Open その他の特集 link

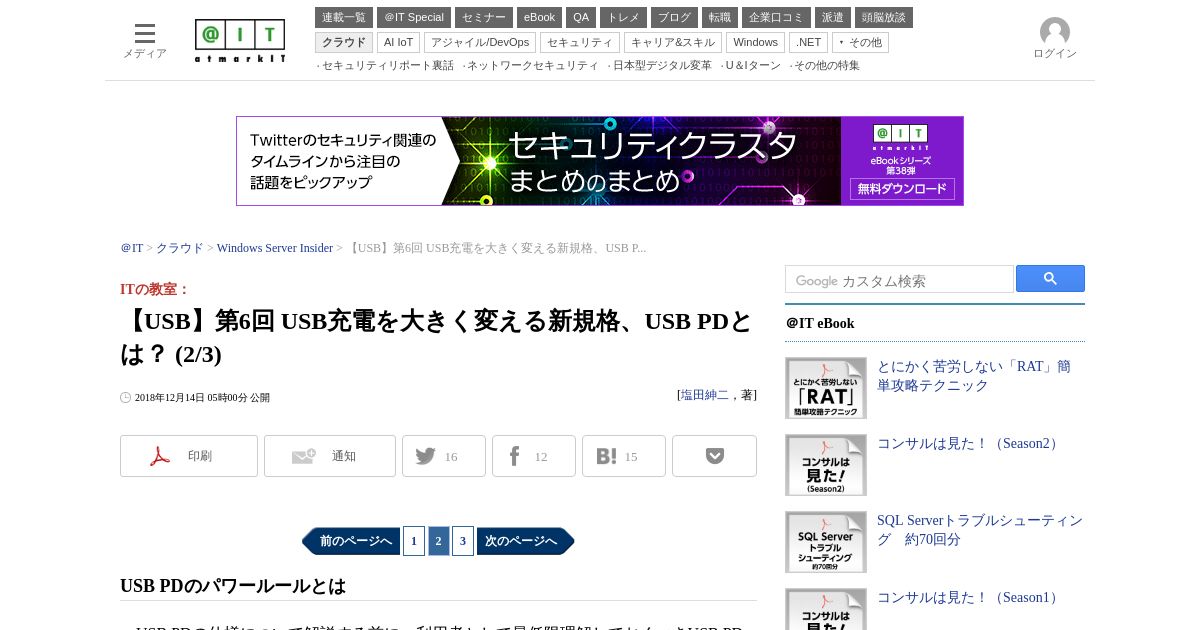[827, 66]
